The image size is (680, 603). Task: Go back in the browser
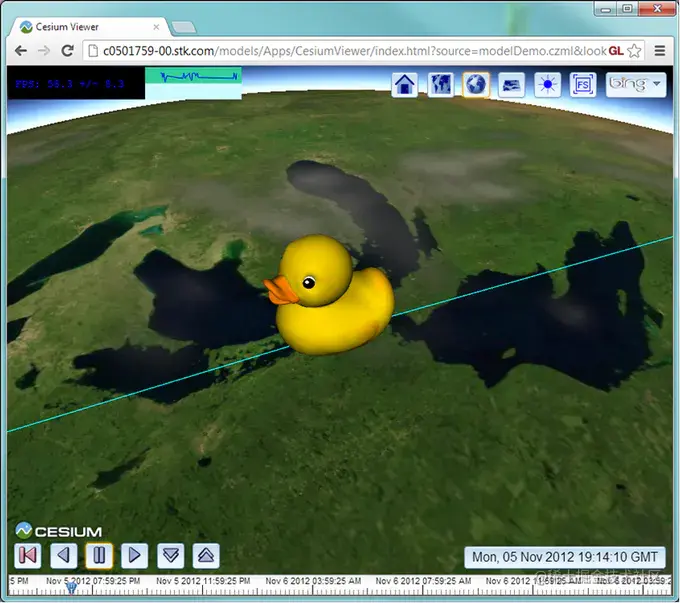[20, 51]
